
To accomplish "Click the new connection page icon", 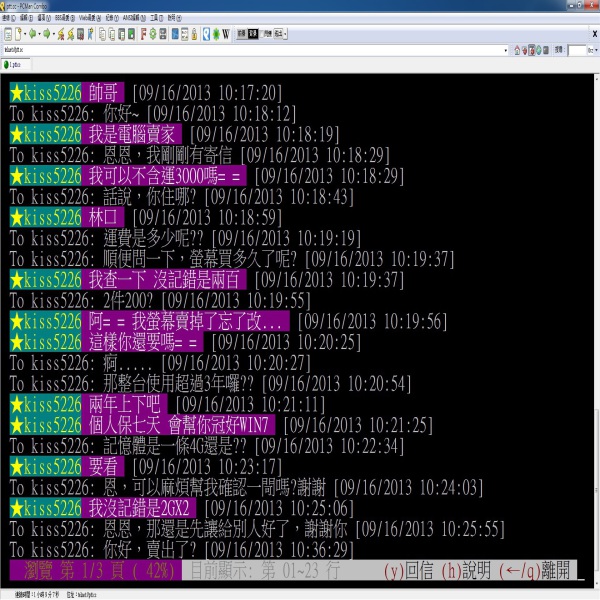I will click(18, 34).
